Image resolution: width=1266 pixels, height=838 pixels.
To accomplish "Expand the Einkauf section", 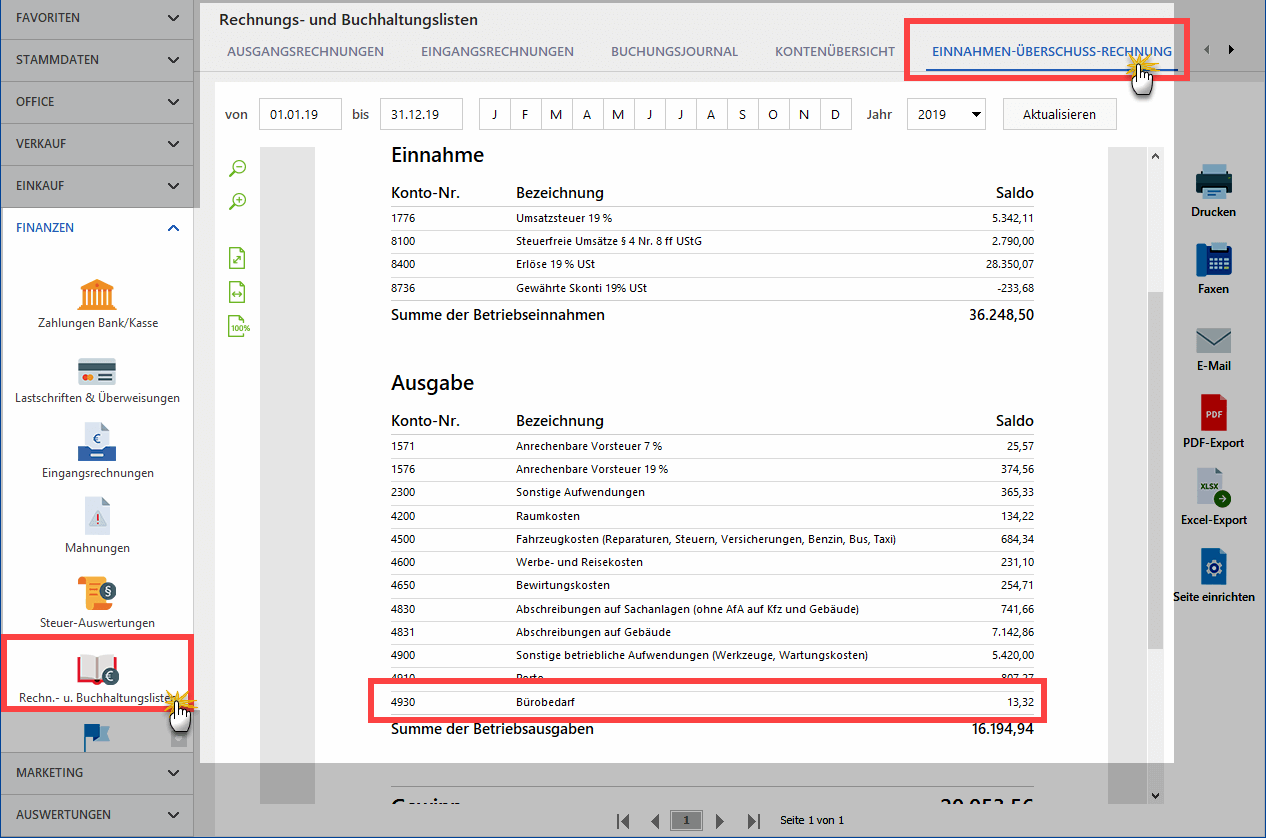I will (x=97, y=186).
